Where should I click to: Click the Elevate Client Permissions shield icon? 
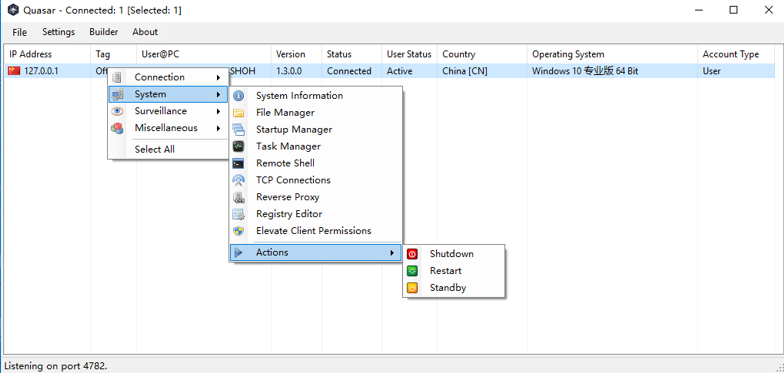coord(239,231)
